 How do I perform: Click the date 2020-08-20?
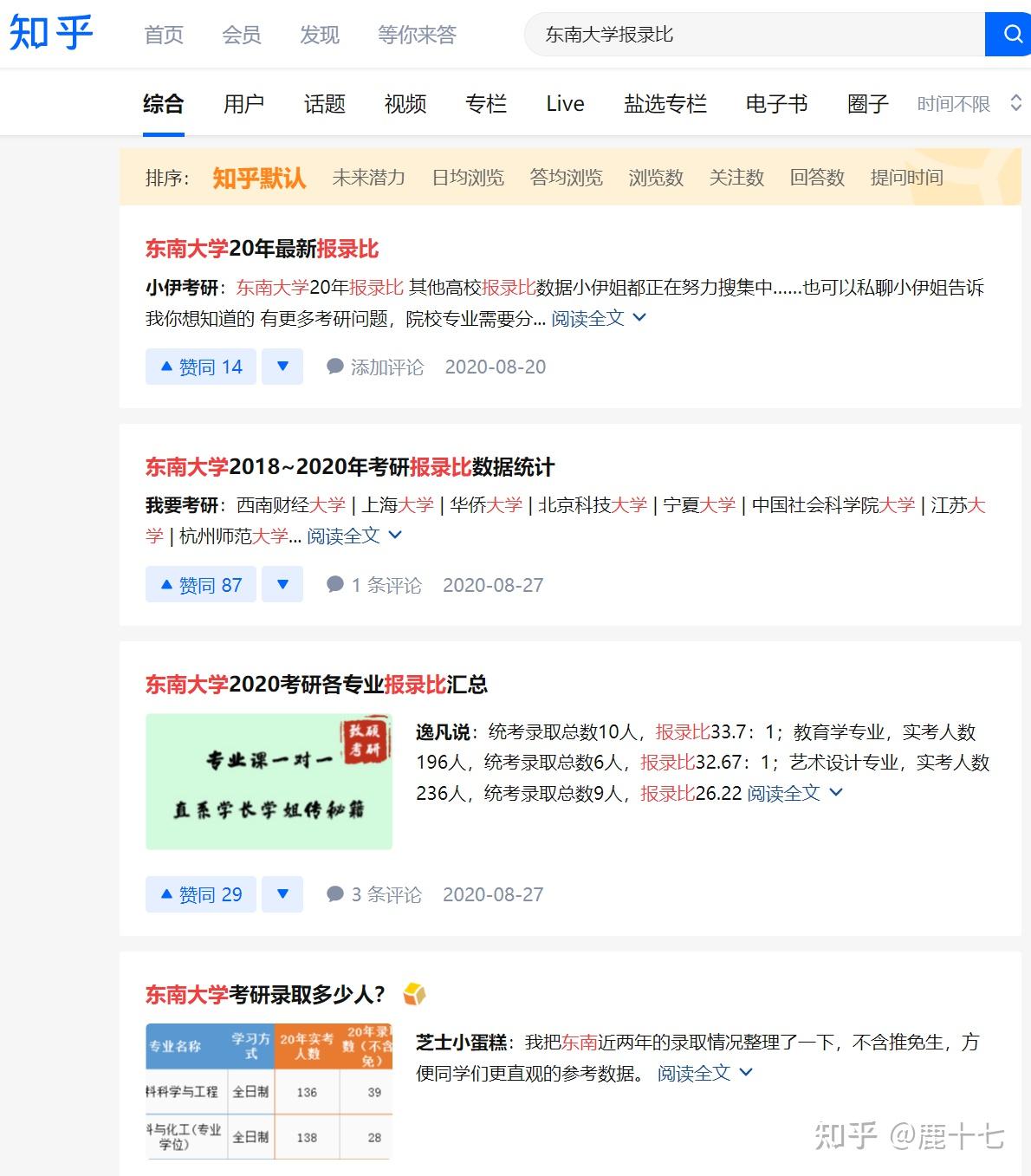pos(496,367)
